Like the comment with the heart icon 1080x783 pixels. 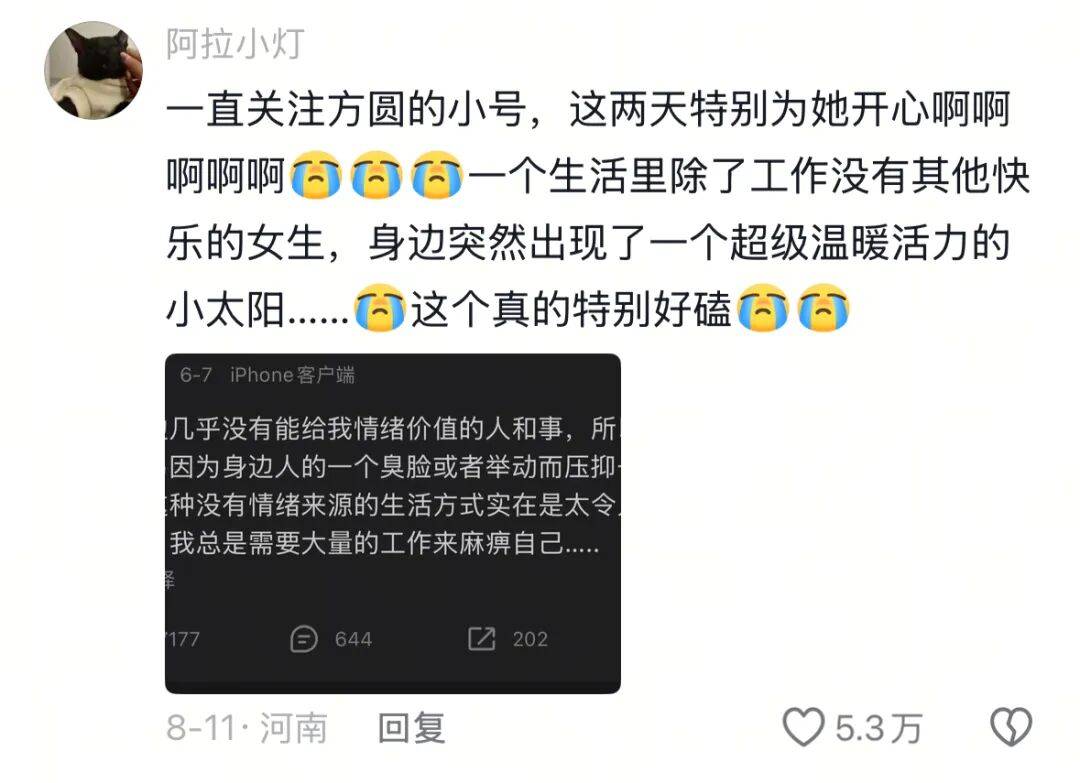803,727
